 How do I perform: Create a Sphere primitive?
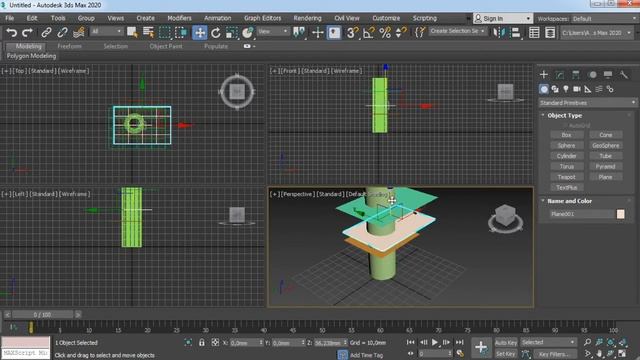566,145
